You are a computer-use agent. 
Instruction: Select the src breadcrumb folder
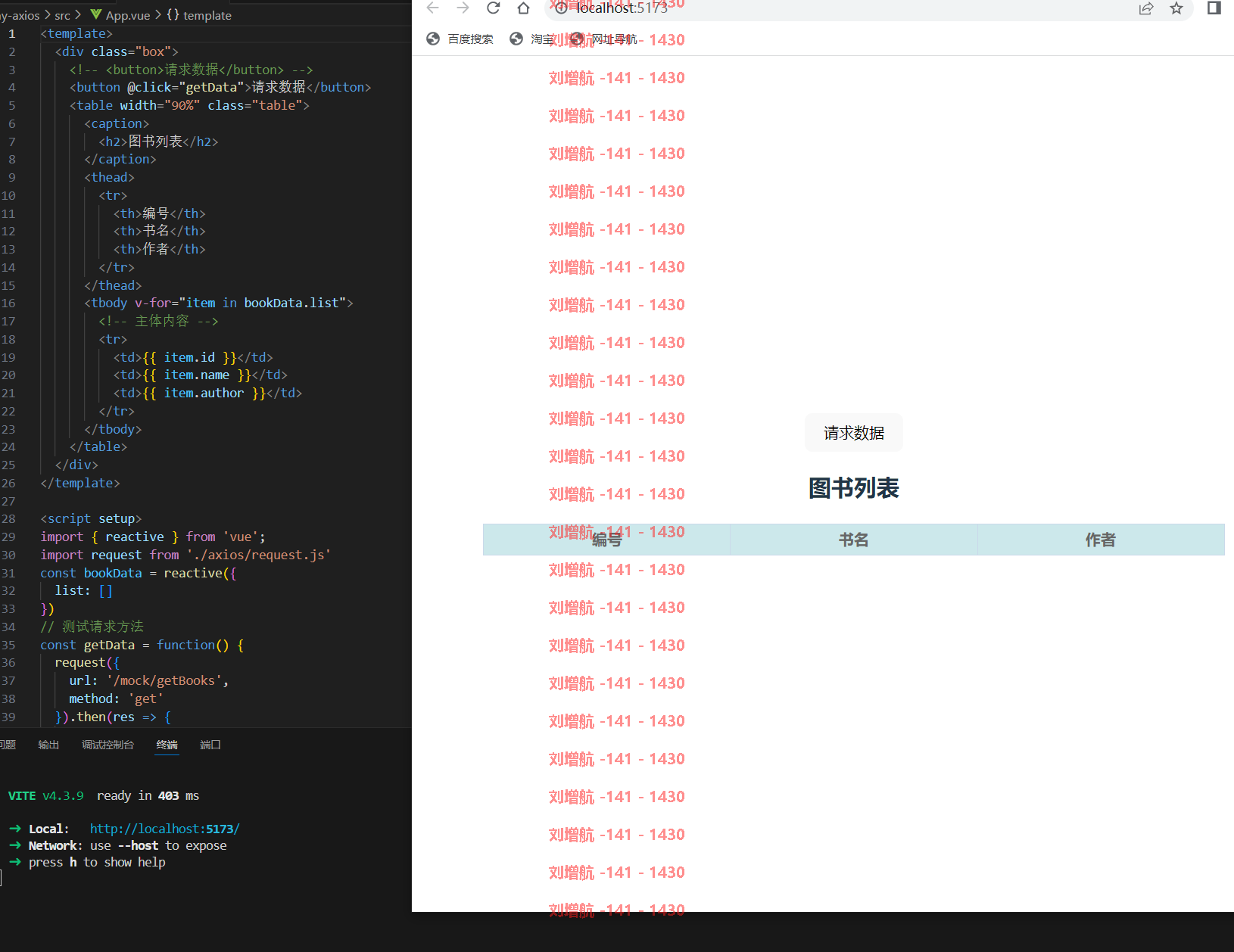coord(63,15)
